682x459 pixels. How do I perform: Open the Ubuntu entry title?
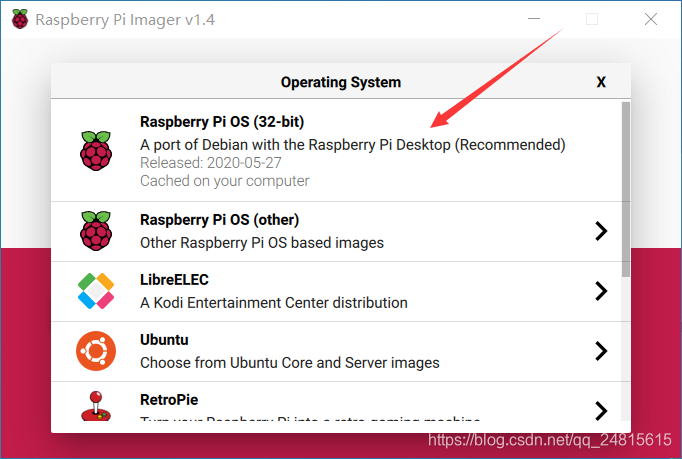164,340
